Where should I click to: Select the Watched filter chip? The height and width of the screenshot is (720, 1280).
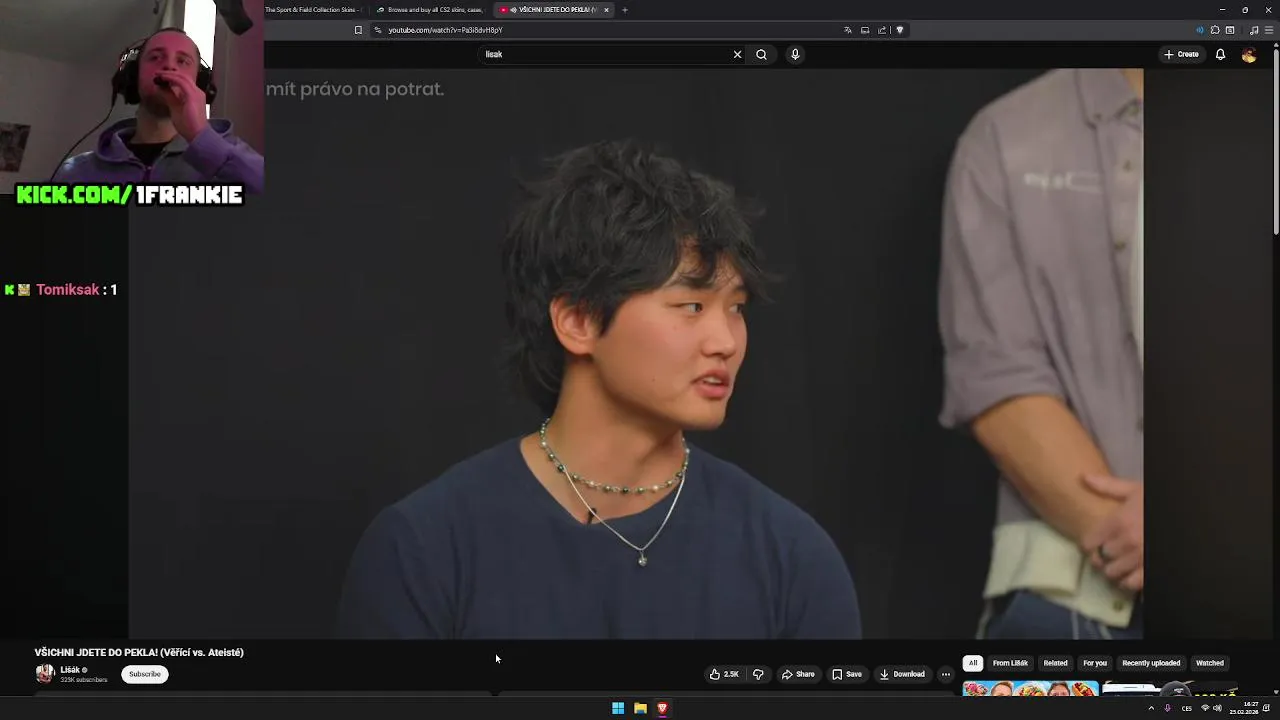pos(1210,663)
